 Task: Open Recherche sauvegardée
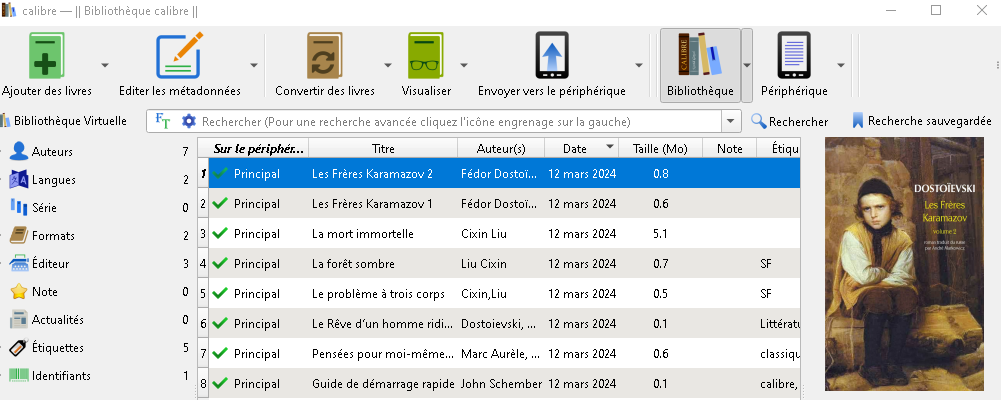(921, 121)
